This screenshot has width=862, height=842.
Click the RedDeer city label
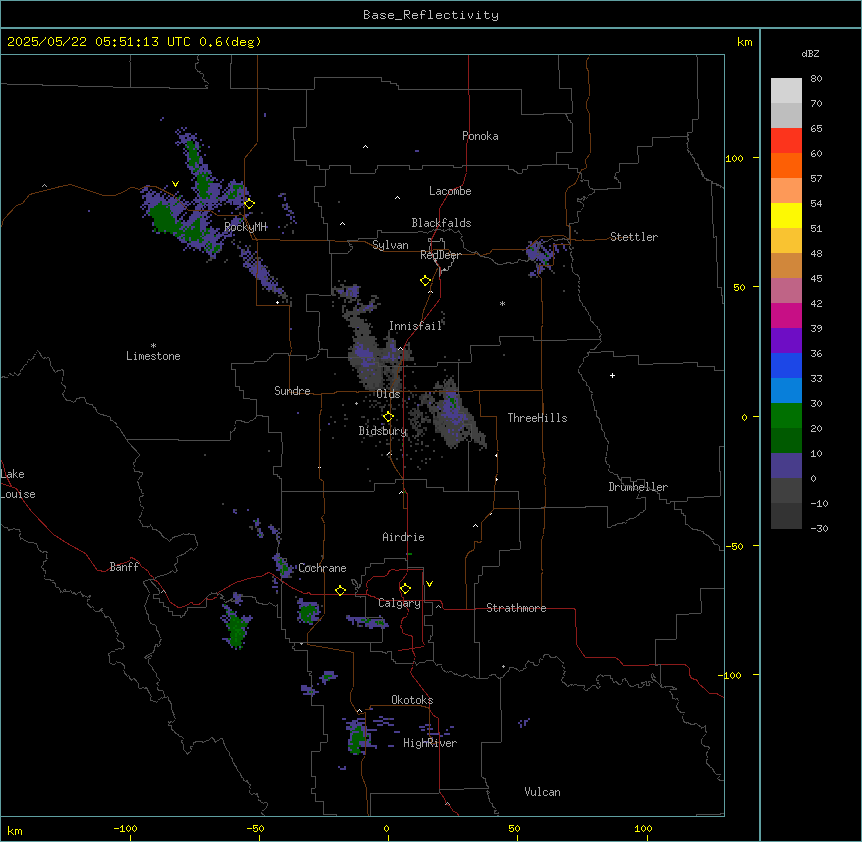(440, 255)
